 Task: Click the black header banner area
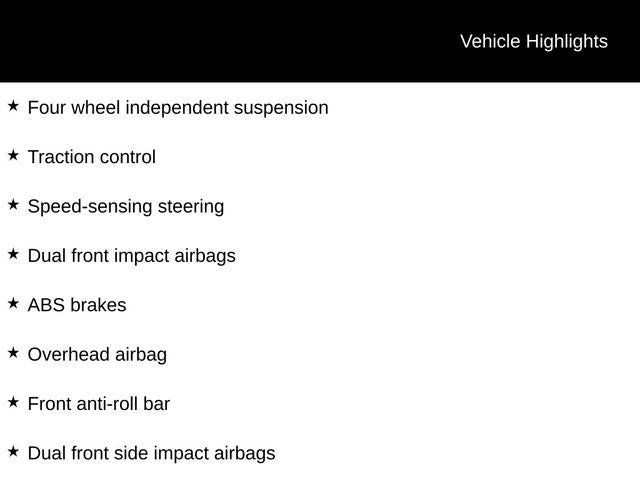pyautogui.click(x=320, y=41)
